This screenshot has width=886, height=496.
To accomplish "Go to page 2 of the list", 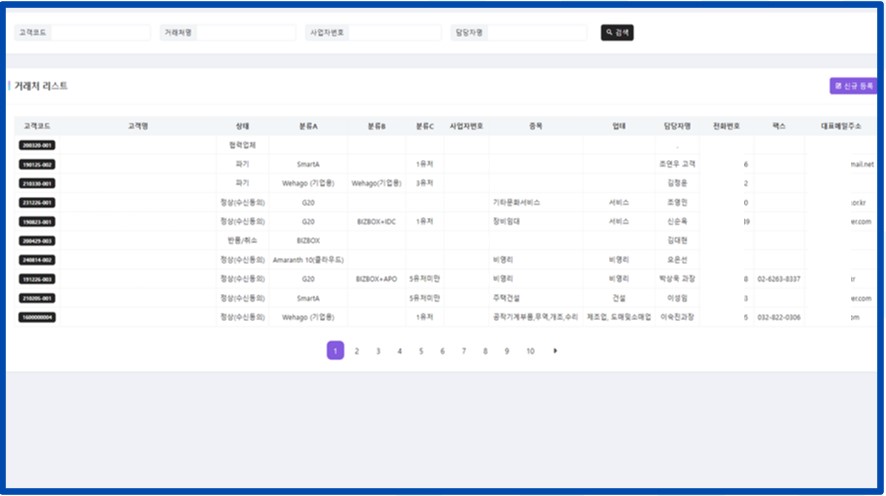I will pyautogui.click(x=357, y=351).
